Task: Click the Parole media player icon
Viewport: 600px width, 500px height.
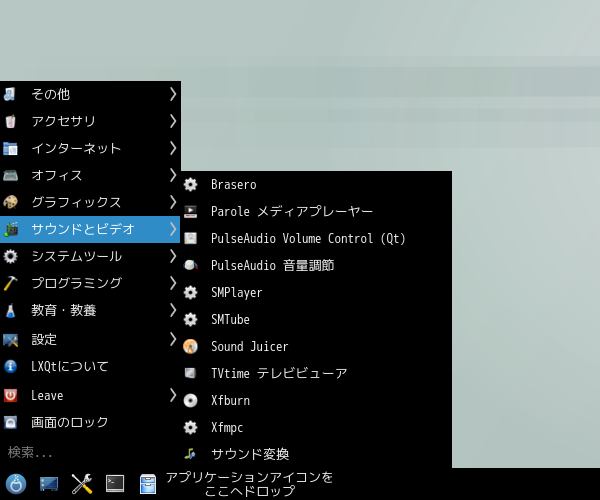Action: click(190, 212)
